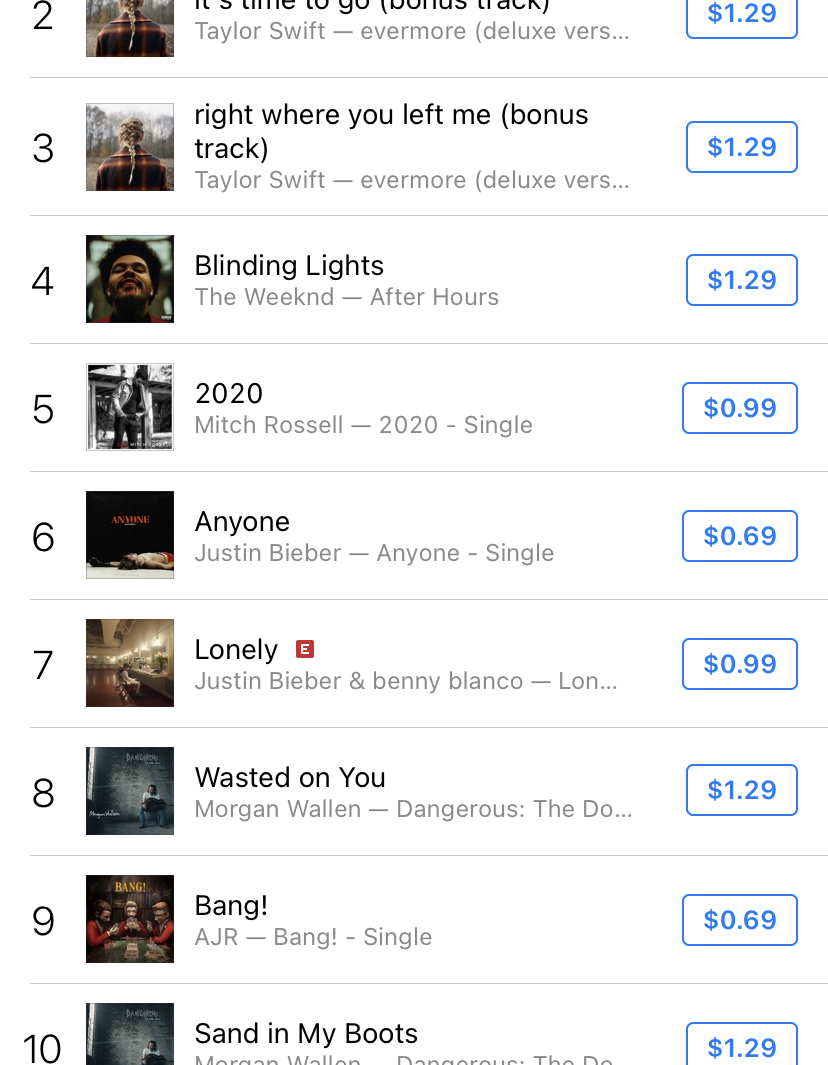Click the $0.69 price for Bang!

pos(739,920)
